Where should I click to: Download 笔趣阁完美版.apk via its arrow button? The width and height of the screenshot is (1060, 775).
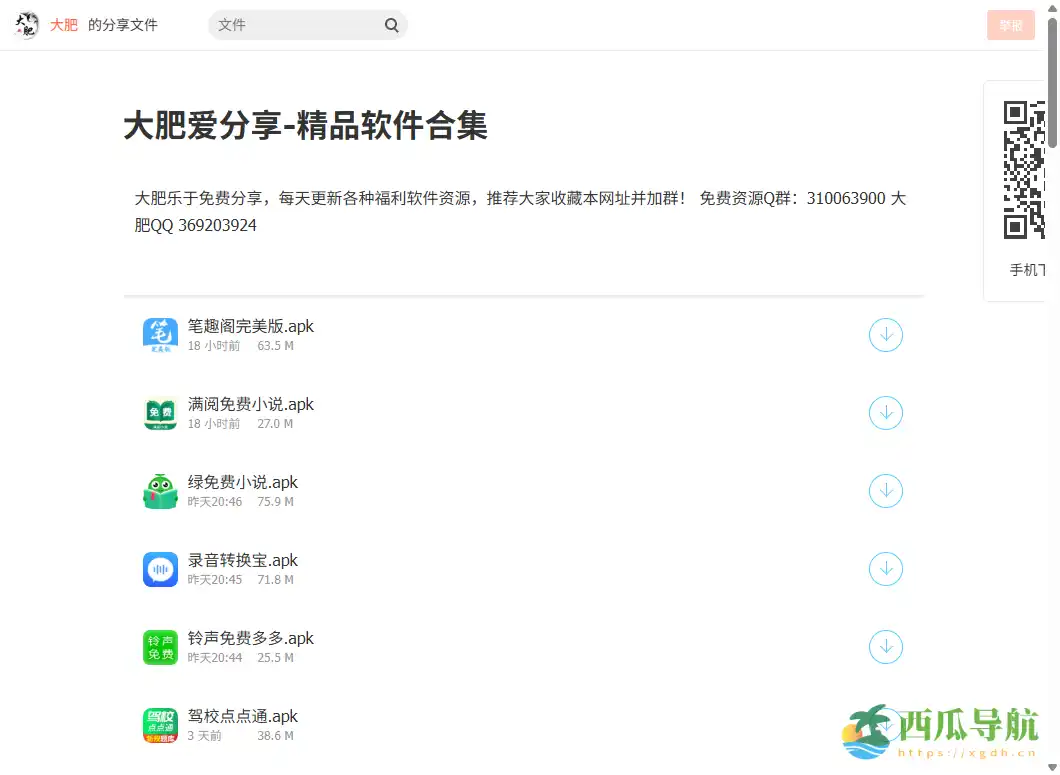886,335
